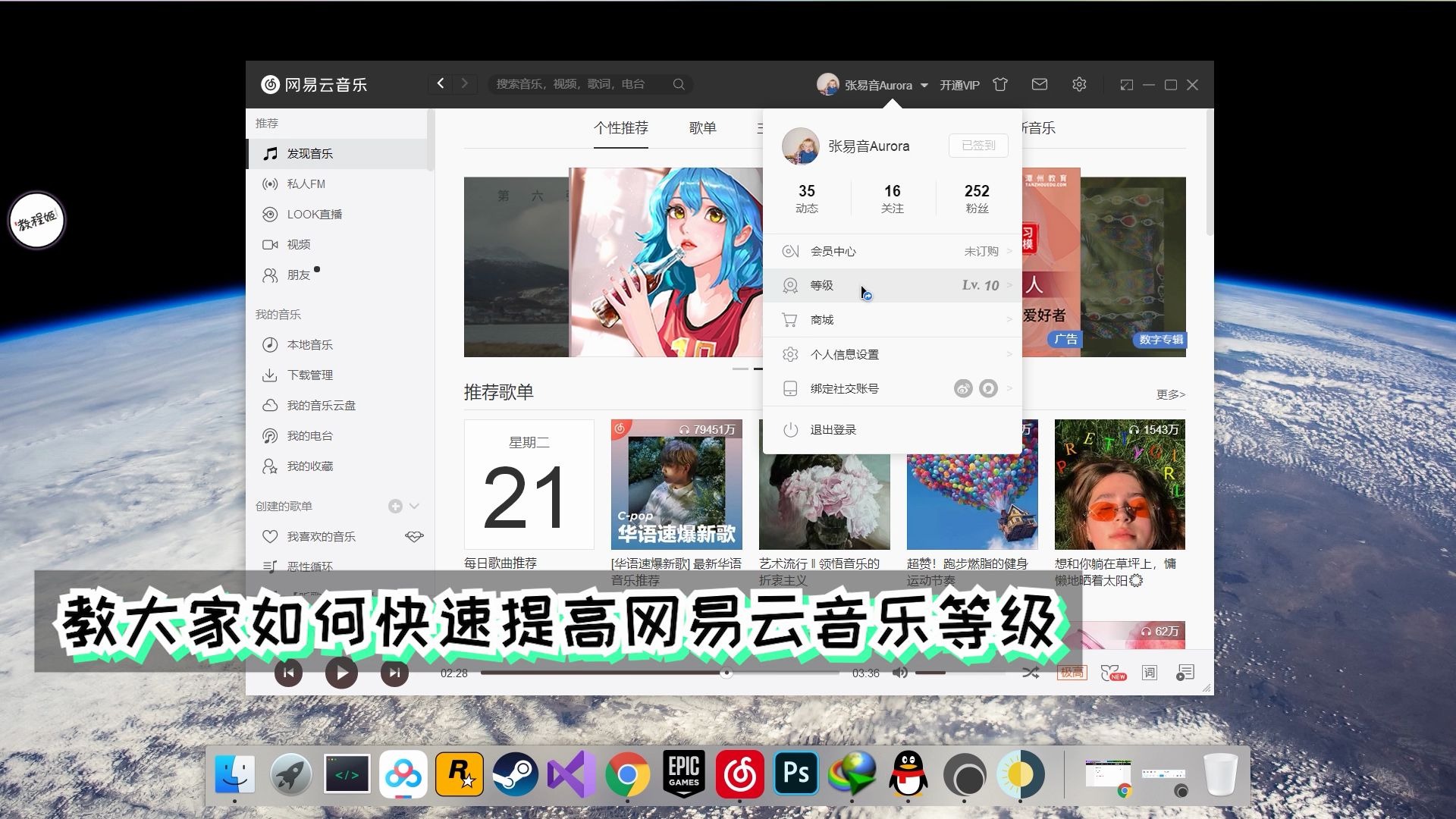This screenshot has height=819, width=1456.
Task: Click 开通VIP link
Action: coord(959,85)
